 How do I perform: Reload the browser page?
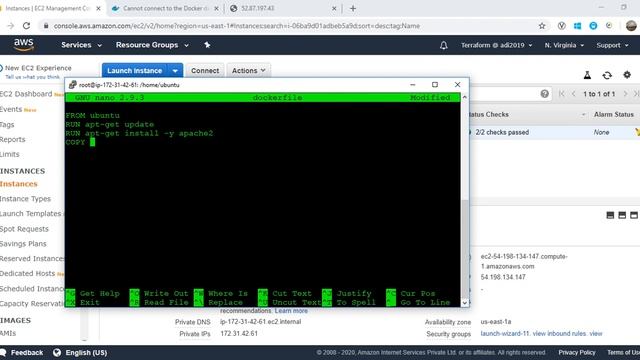(x=27, y=26)
